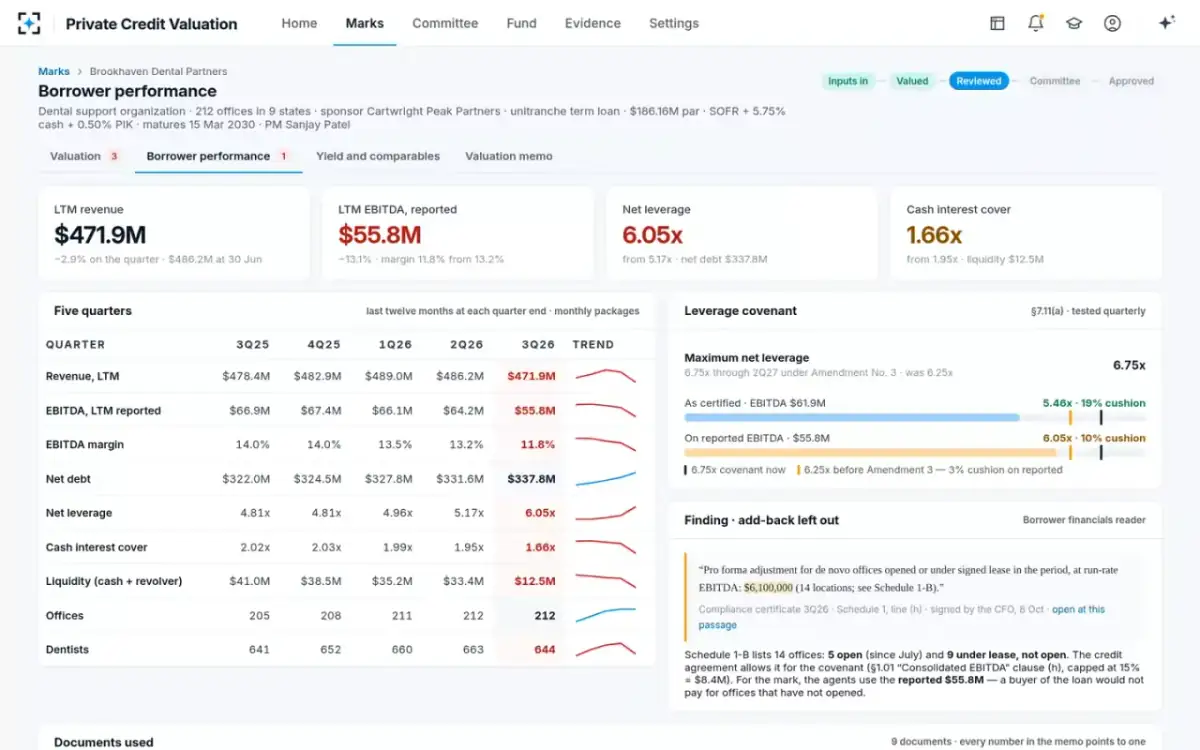The width and height of the screenshot is (1200, 750).
Task: Click the '$337.8M' net debt cell
Action: (x=531, y=479)
